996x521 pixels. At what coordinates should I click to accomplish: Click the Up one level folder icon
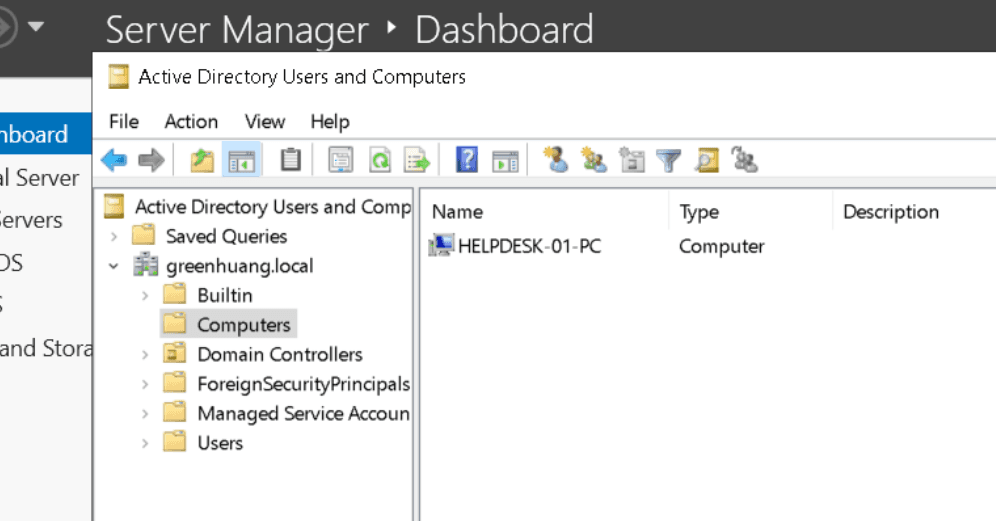click(x=203, y=160)
